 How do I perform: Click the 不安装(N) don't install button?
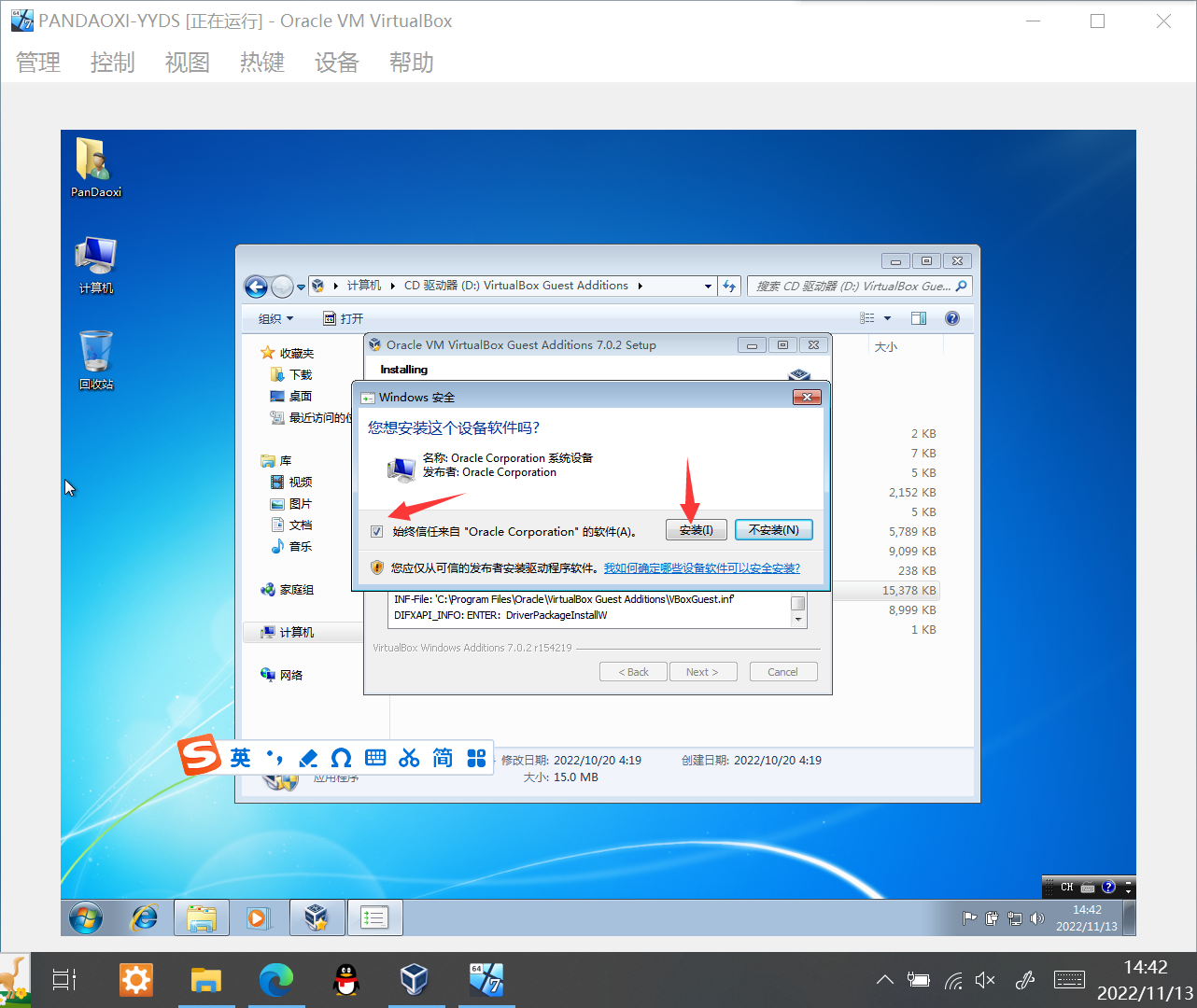(774, 530)
